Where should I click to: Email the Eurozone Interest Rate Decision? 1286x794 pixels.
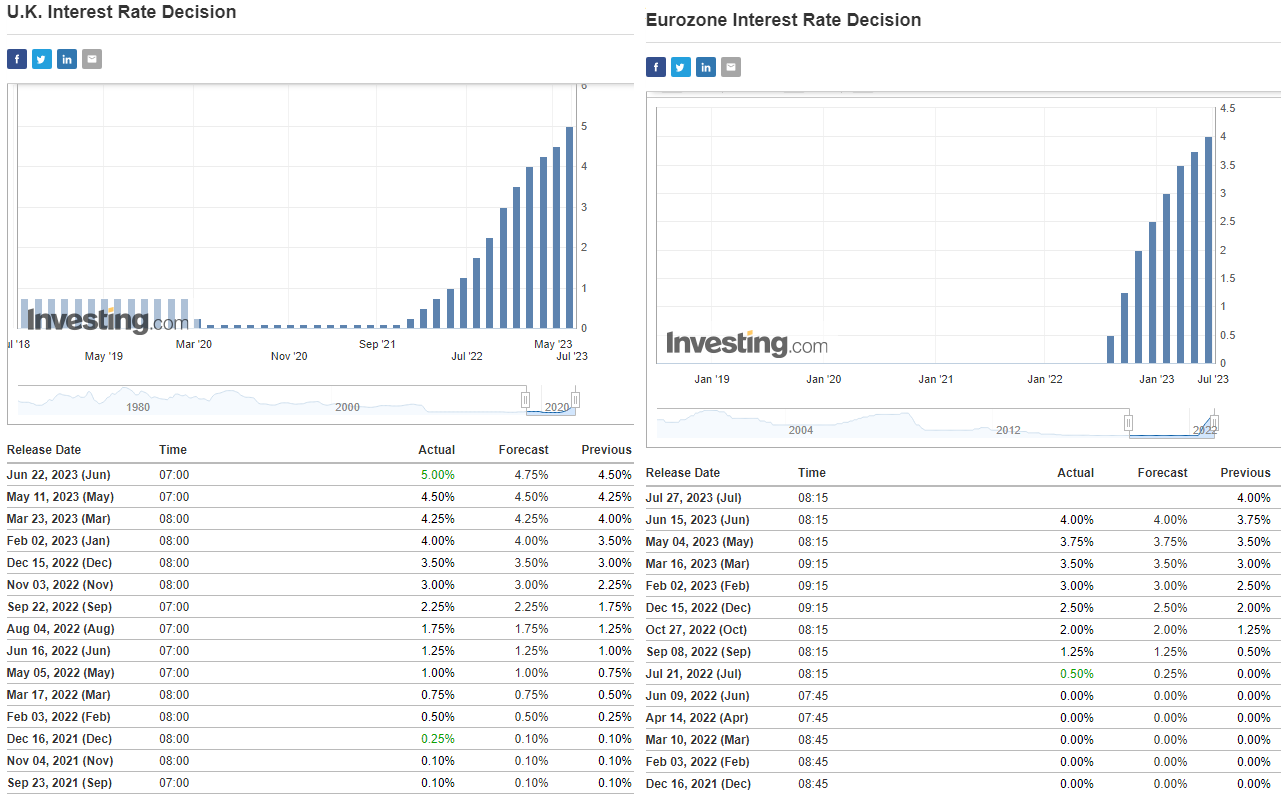pyautogui.click(x=731, y=67)
